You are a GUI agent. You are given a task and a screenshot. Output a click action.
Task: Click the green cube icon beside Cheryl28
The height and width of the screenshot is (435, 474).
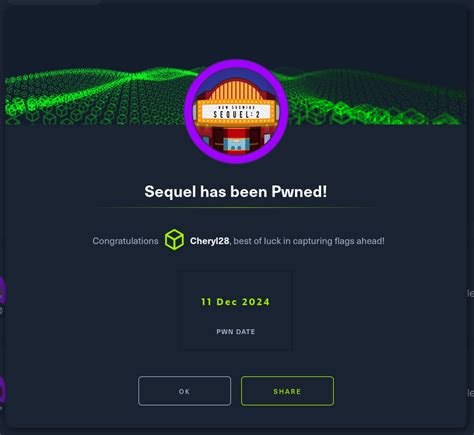point(174,239)
